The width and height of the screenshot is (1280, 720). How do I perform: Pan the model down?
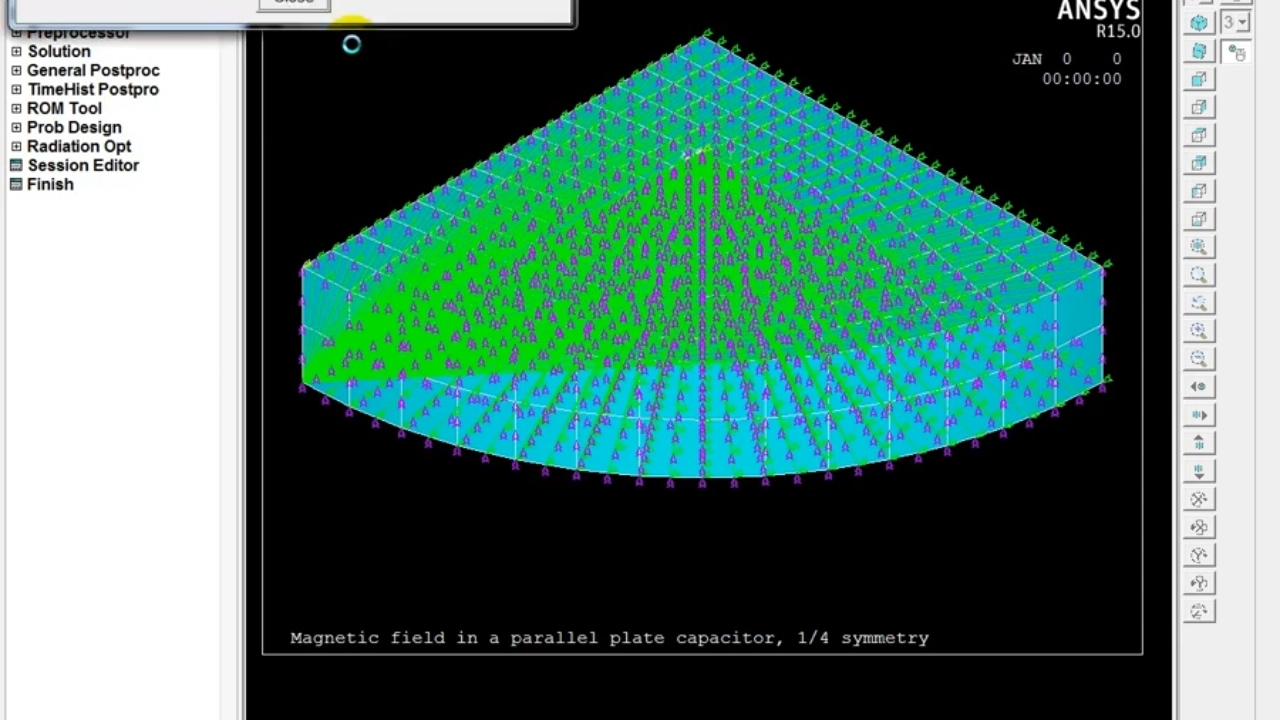pos(1198,471)
